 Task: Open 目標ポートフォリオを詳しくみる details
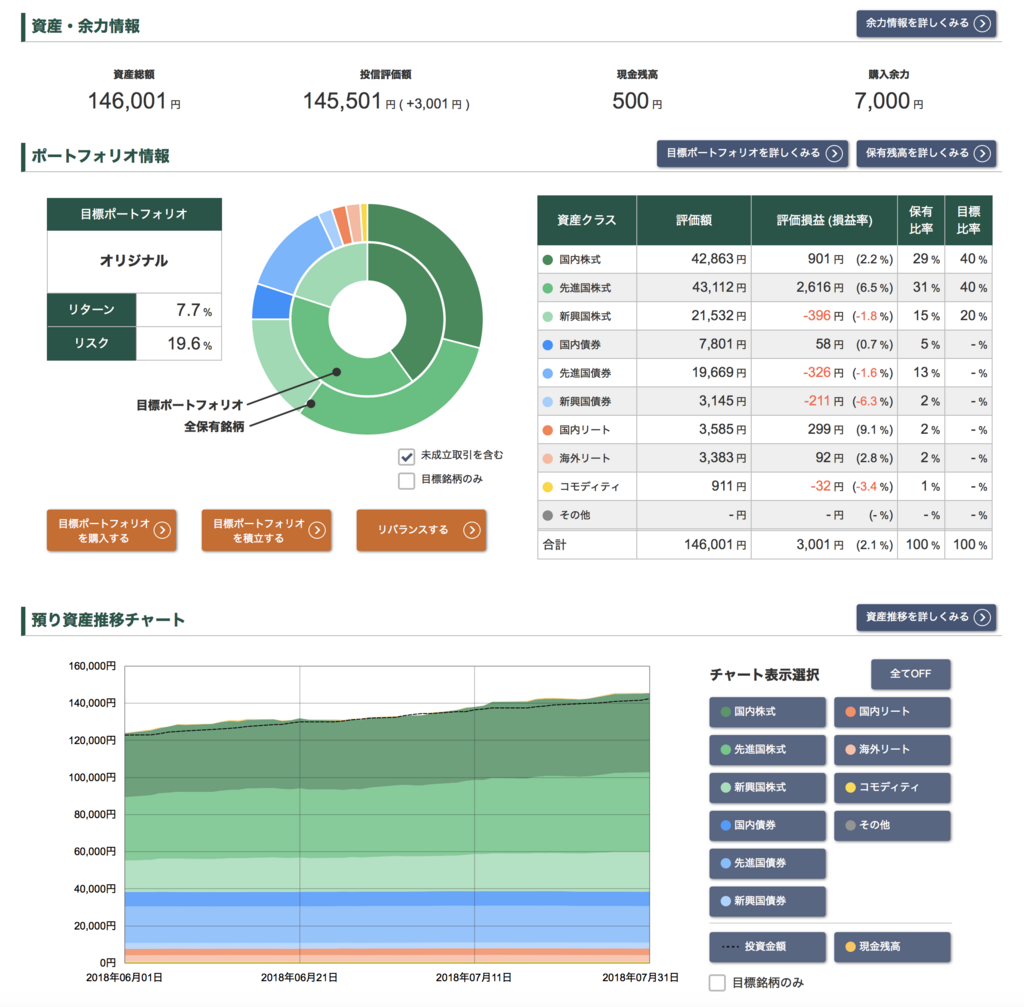(752, 153)
